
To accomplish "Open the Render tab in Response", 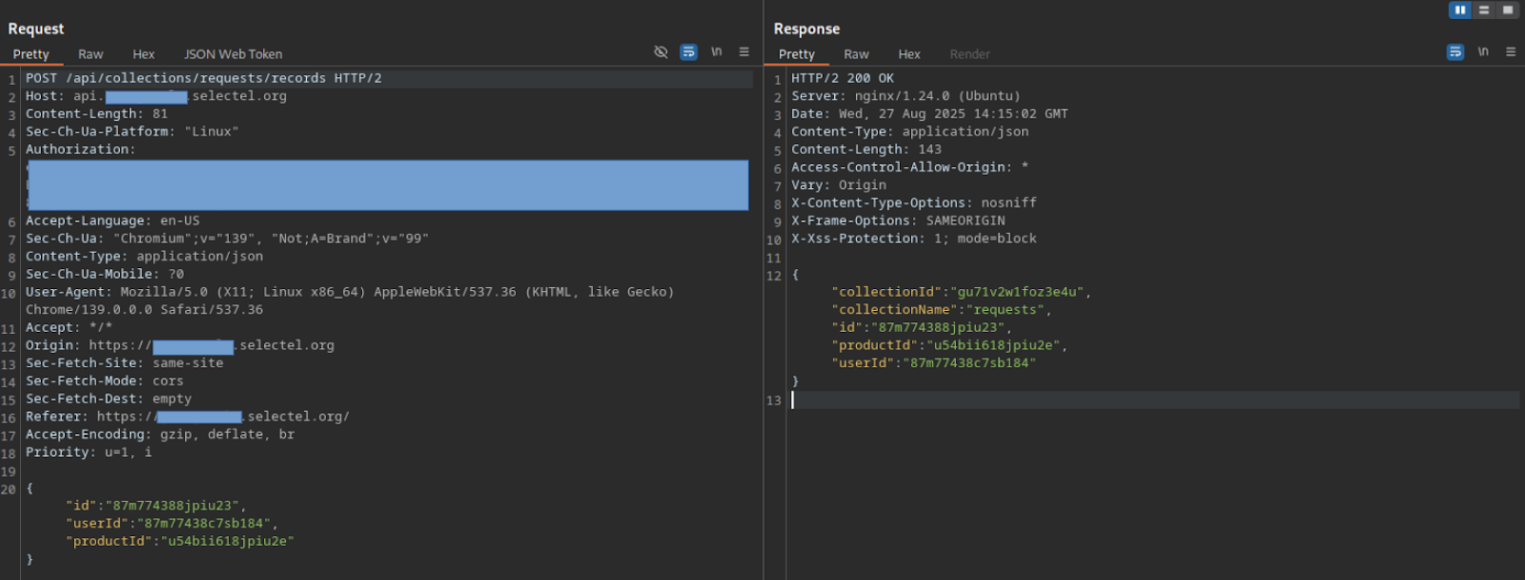I will pyautogui.click(x=970, y=54).
